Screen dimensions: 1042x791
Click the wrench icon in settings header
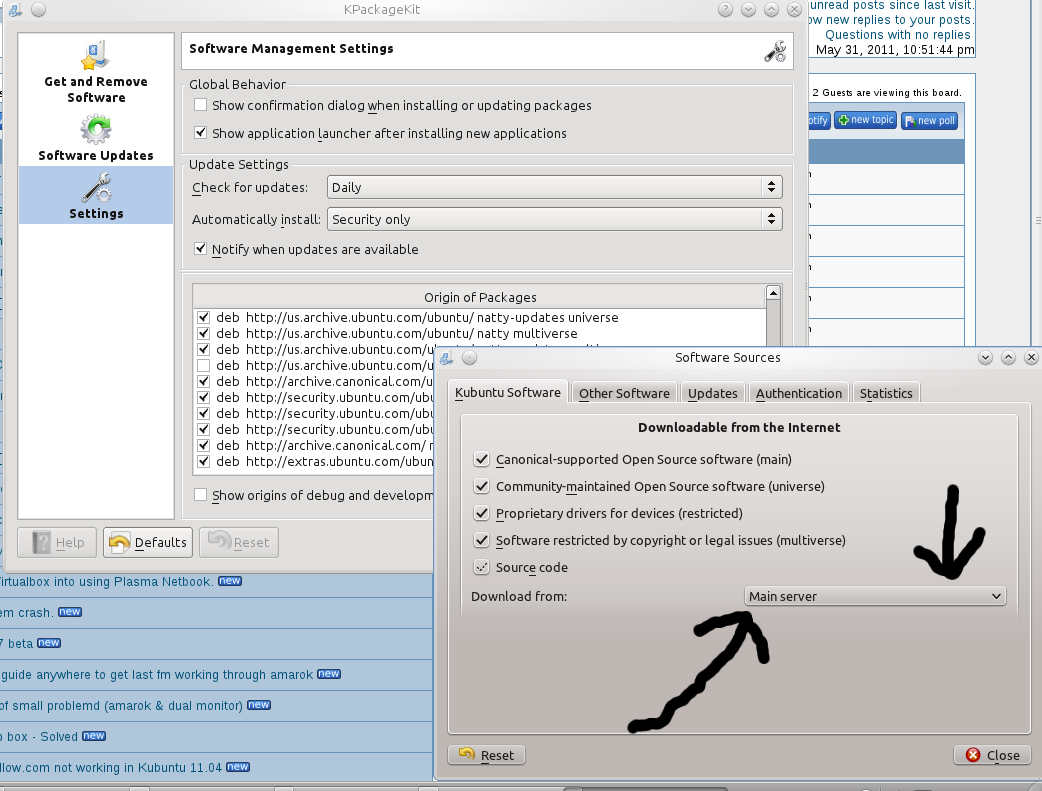pos(775,51)
